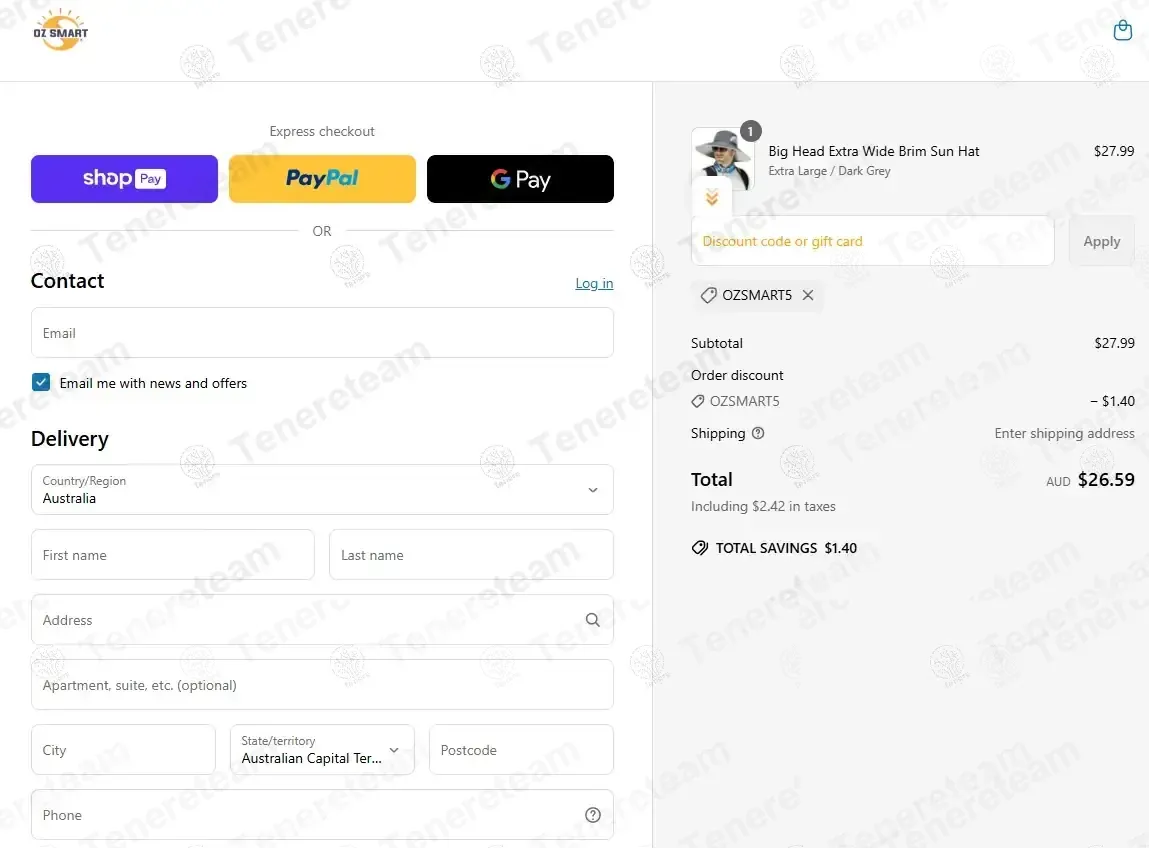Pay with Shop Pay express checkout

[124, 179]
